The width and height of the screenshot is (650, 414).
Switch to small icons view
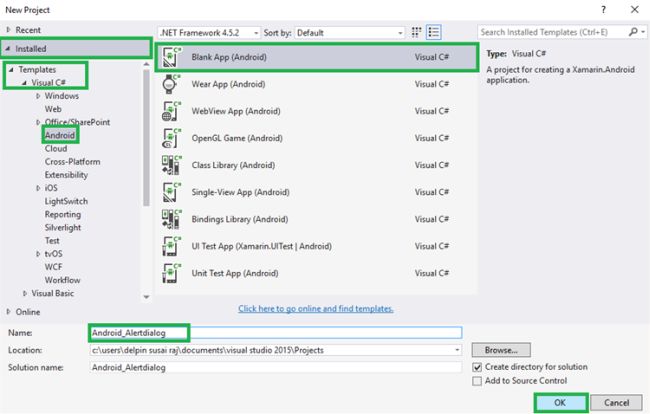tap(416, 32)
